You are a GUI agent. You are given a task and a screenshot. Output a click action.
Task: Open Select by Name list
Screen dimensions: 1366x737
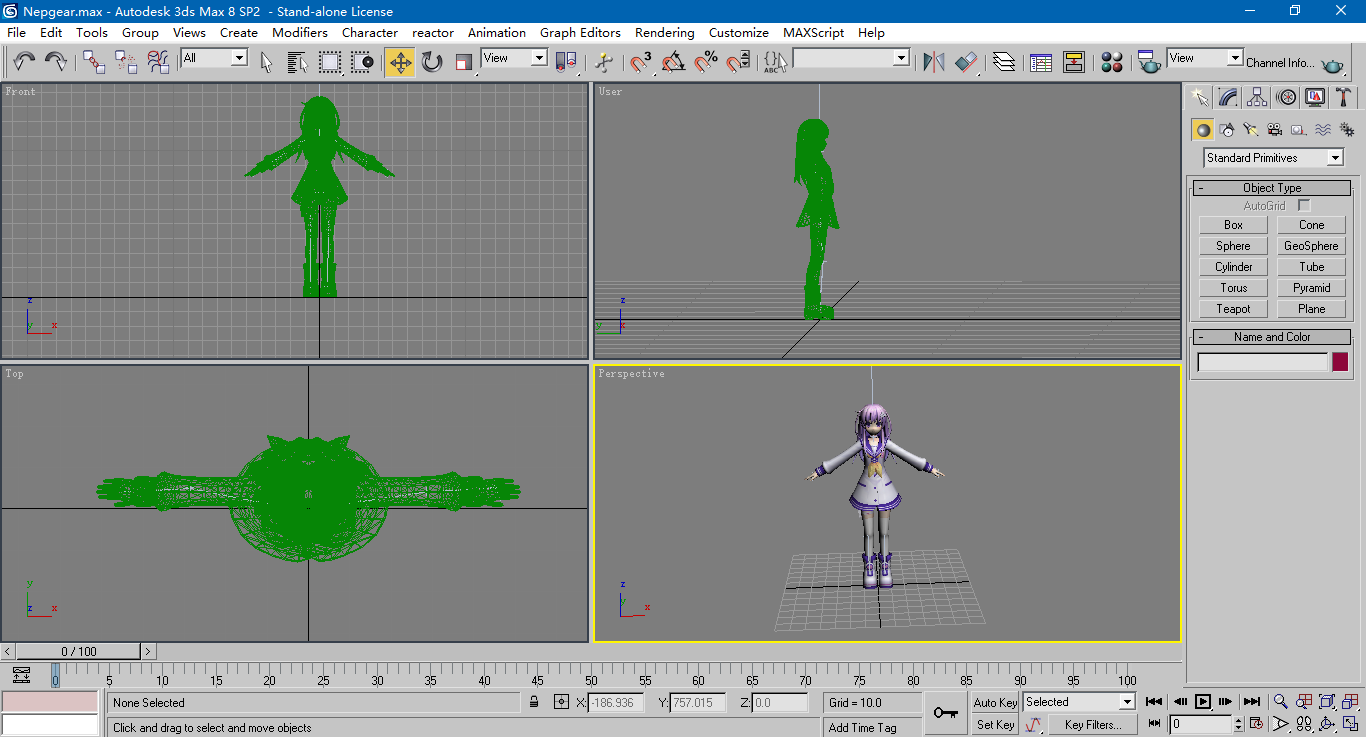297,62
